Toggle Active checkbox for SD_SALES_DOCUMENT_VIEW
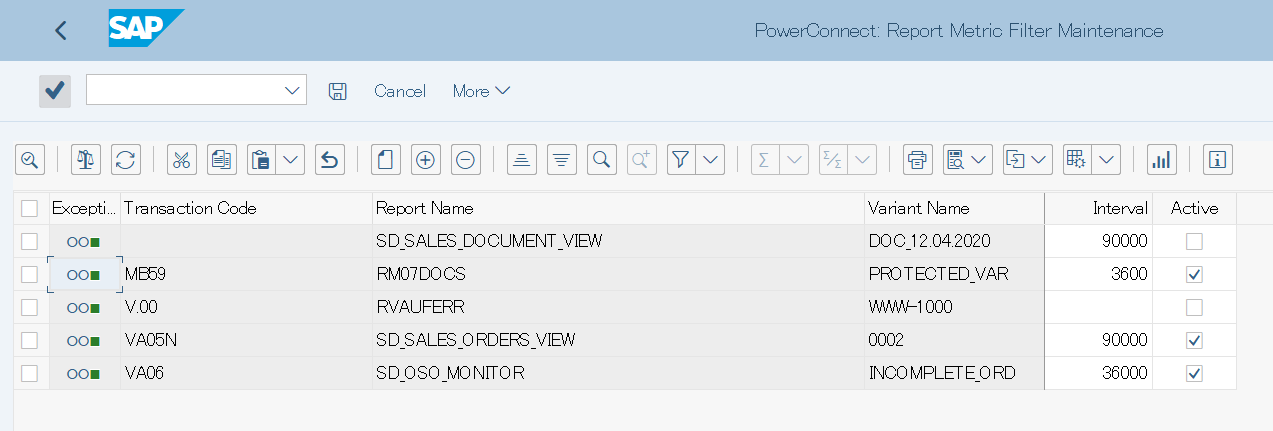 [x=1194, y=241]
